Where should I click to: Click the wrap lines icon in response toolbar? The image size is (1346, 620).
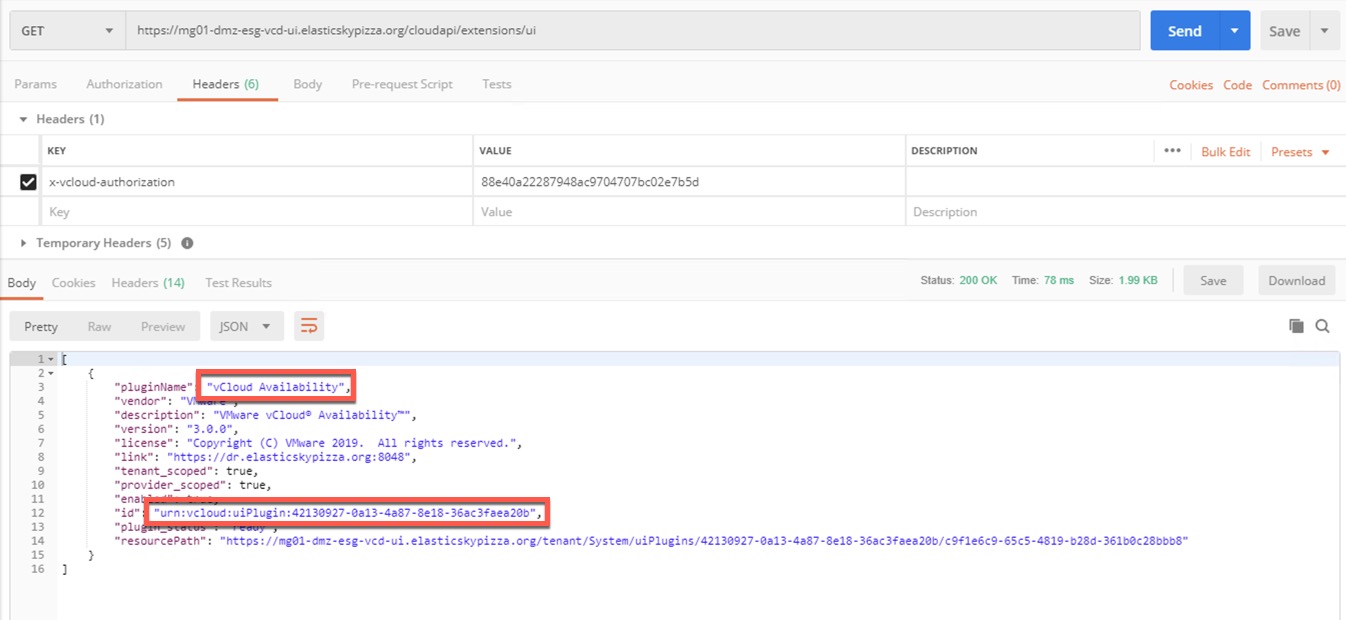309,326
